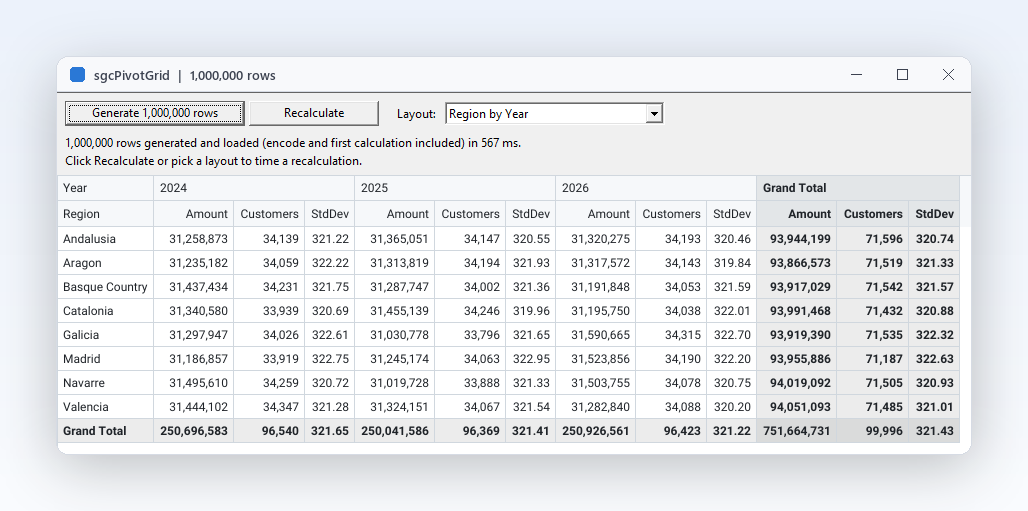Select the Aragon row header
Image resolution: width=1028 pixels, height=511 pixels.
106,263
